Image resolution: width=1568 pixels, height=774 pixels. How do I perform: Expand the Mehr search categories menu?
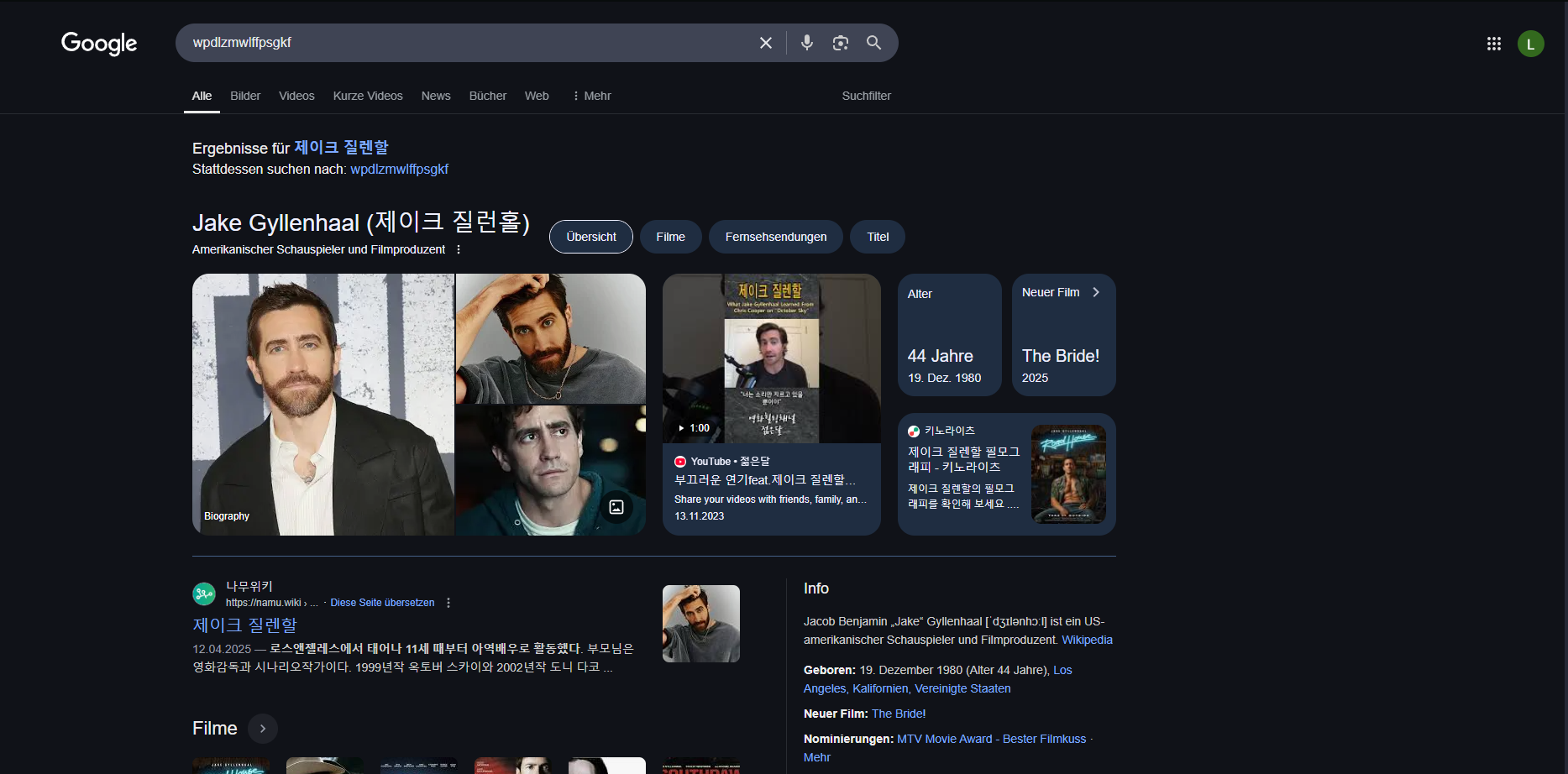coord(591,96)
